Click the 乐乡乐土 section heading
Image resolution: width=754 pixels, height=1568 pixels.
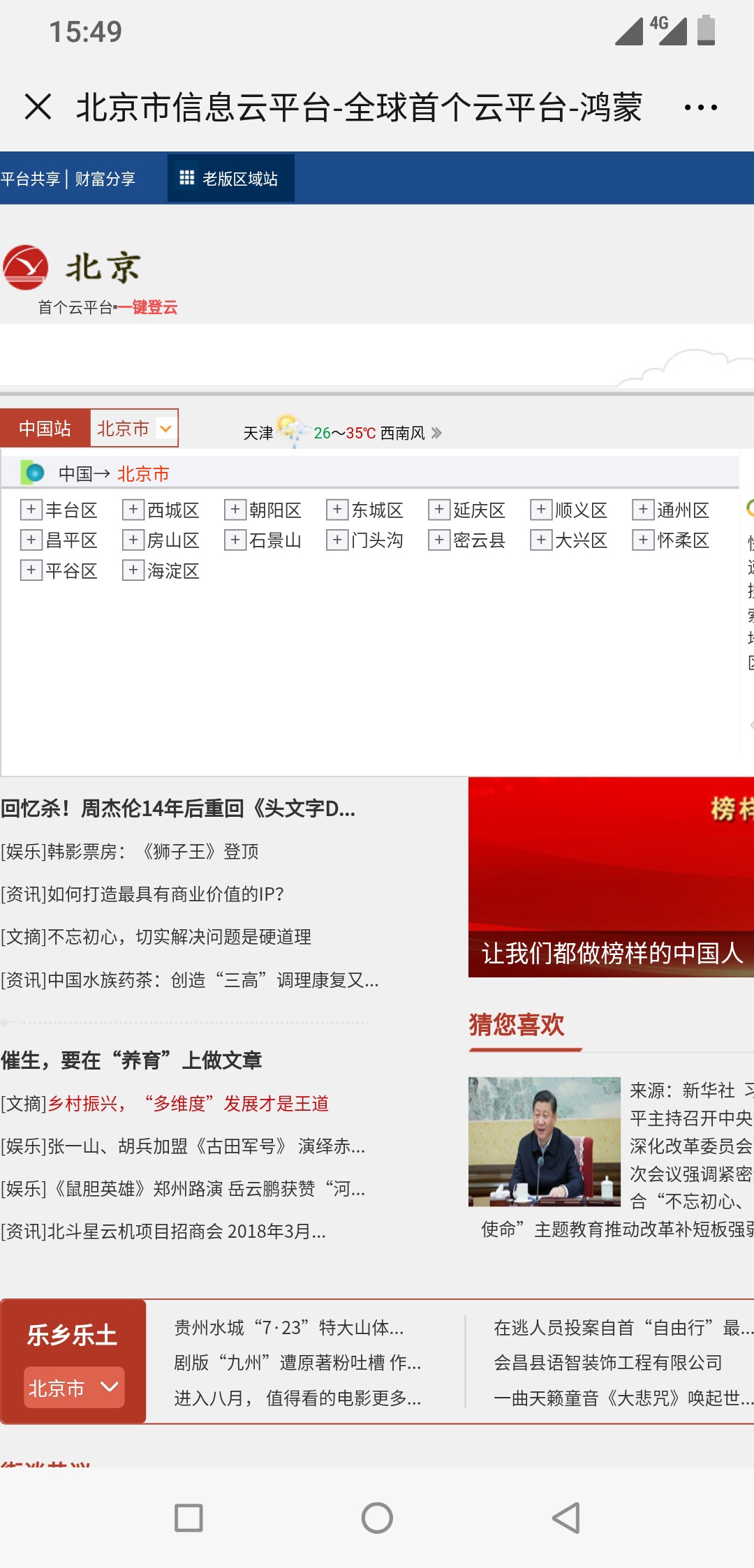coord(73,1335)
